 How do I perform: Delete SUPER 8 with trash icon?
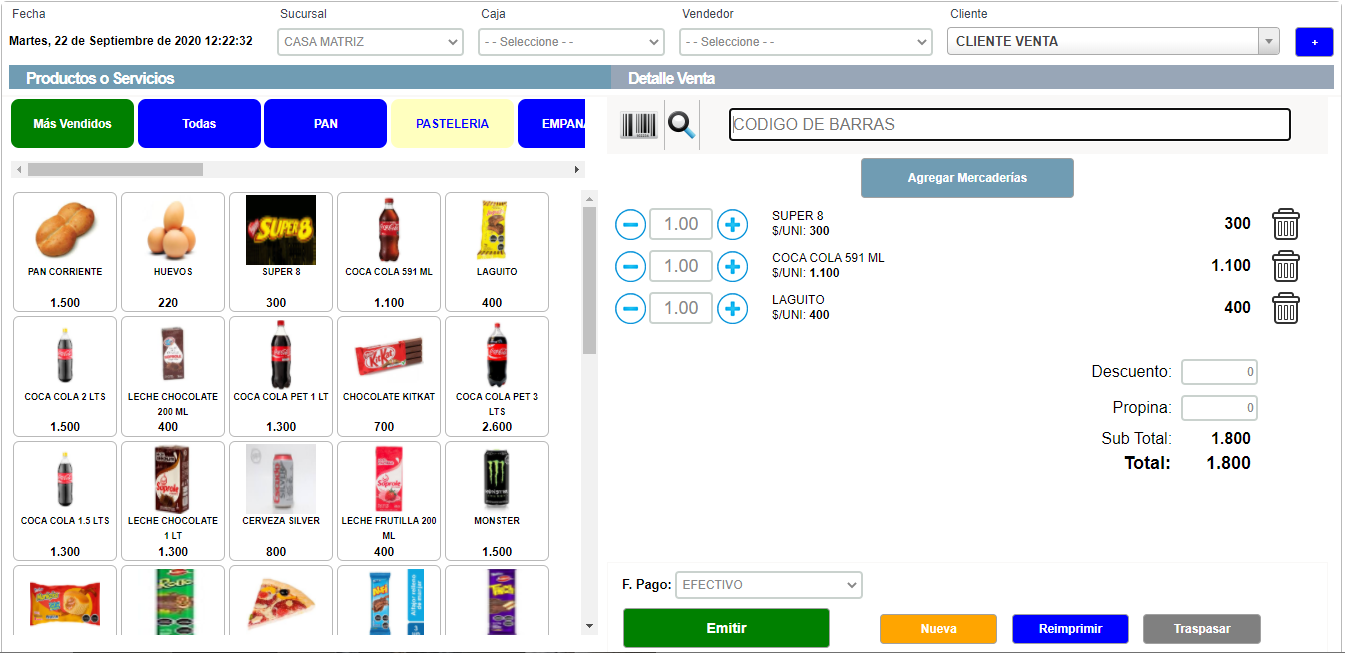point(1286,224)
